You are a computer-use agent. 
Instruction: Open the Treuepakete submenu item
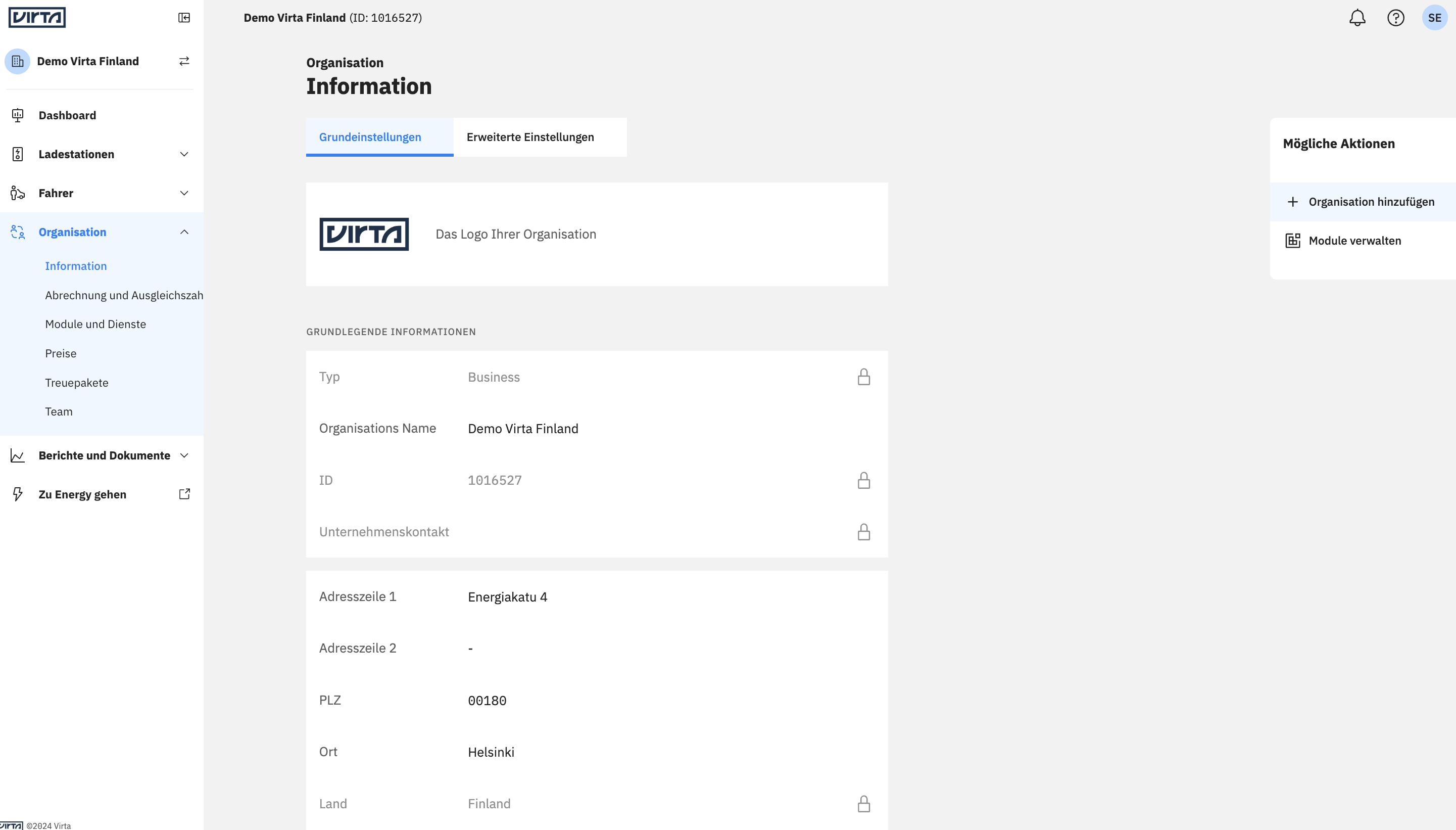(76, 383)
